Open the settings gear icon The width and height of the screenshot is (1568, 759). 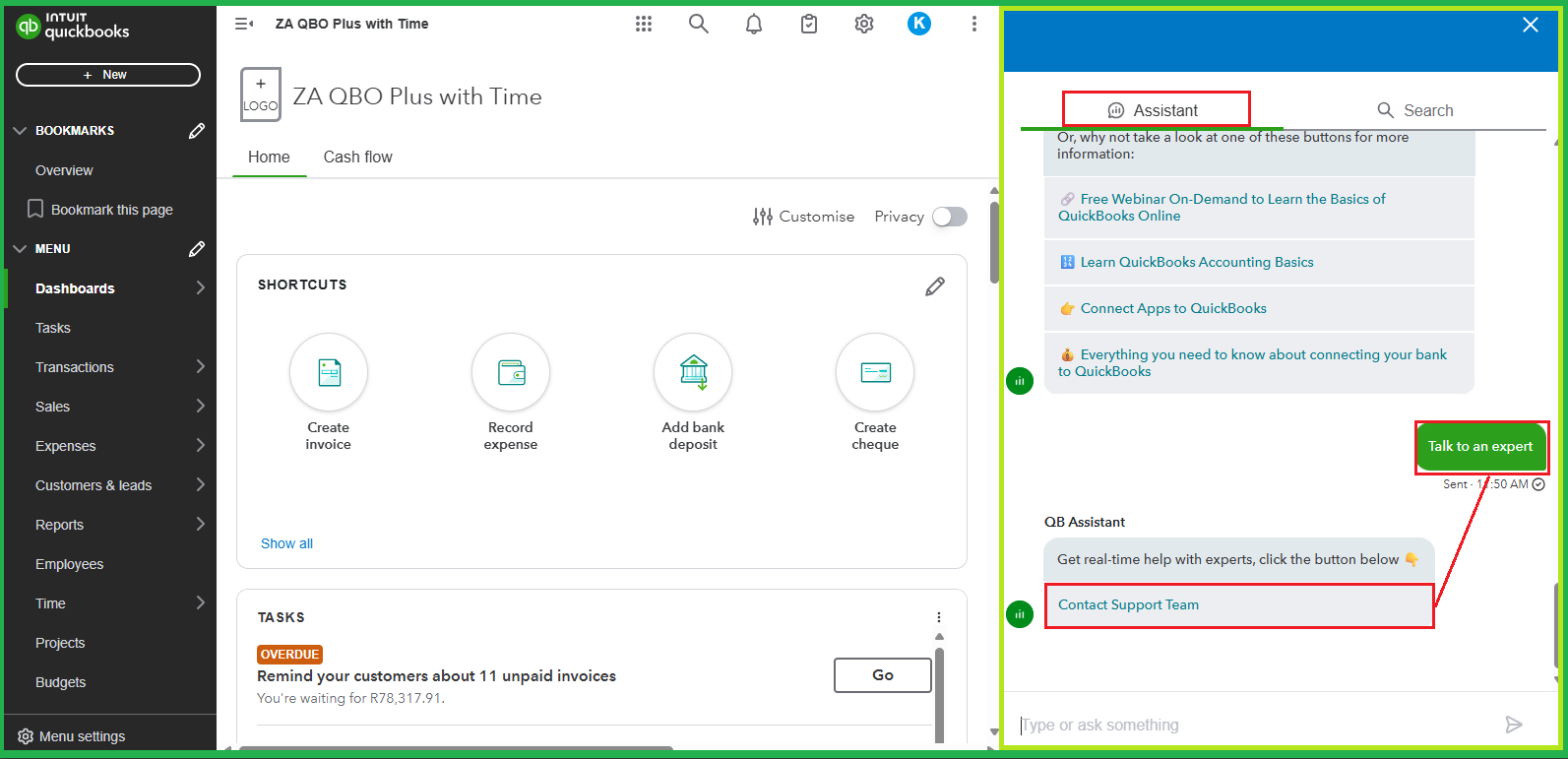pos(864,24)
